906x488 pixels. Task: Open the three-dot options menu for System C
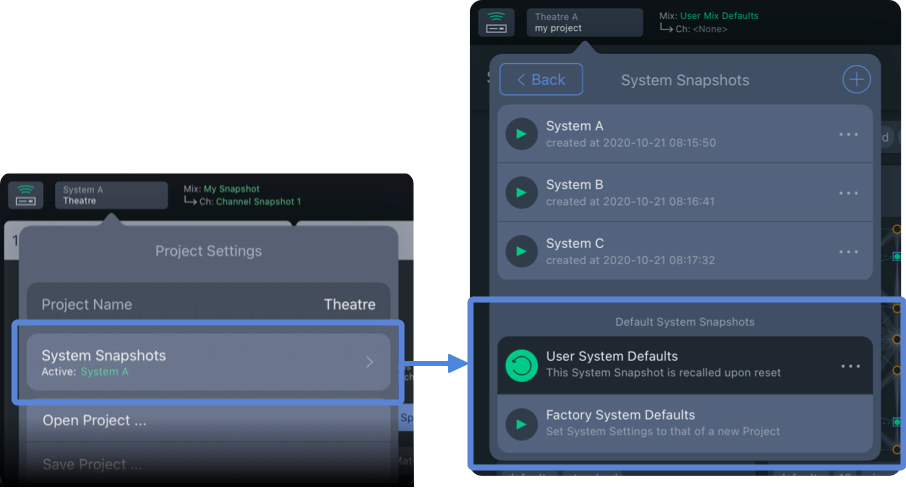point(849,251)
